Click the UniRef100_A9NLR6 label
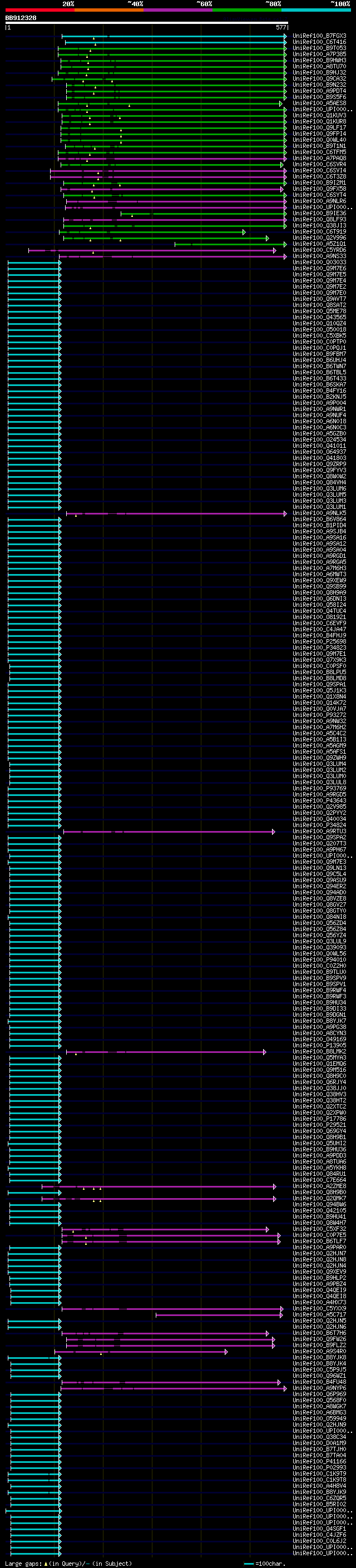 [x=319, y=201]
